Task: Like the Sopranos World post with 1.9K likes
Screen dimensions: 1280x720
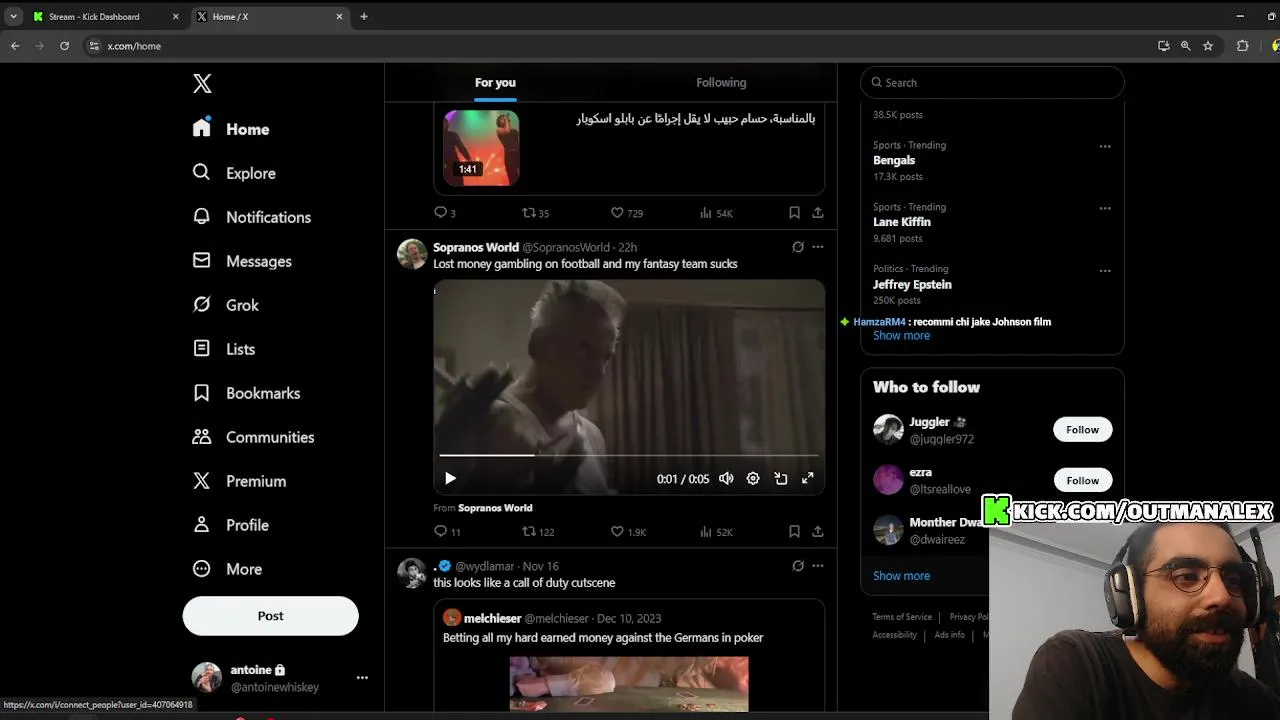Action: pyautogui.click(x=628, y=532)
